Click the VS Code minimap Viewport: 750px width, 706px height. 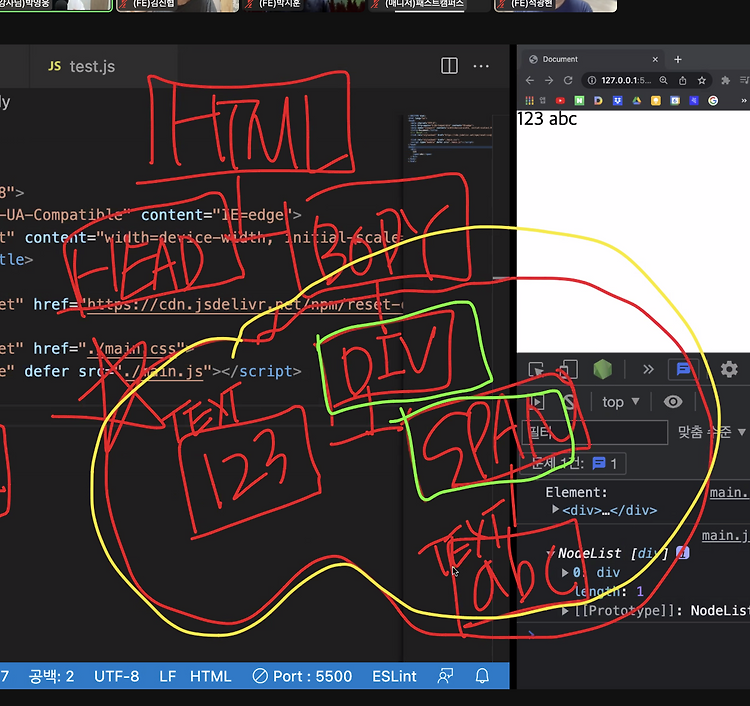tap(450, 138)
